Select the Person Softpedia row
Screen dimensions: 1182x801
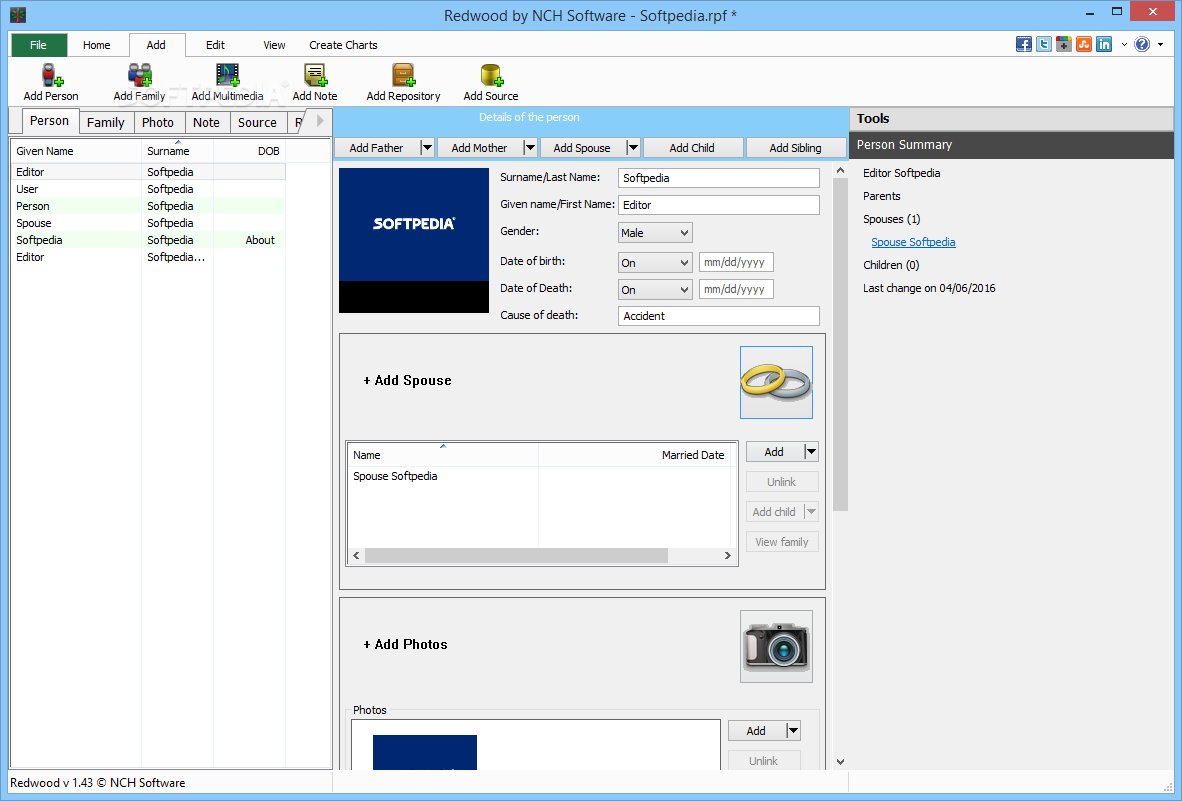click(x=148, y=206)
